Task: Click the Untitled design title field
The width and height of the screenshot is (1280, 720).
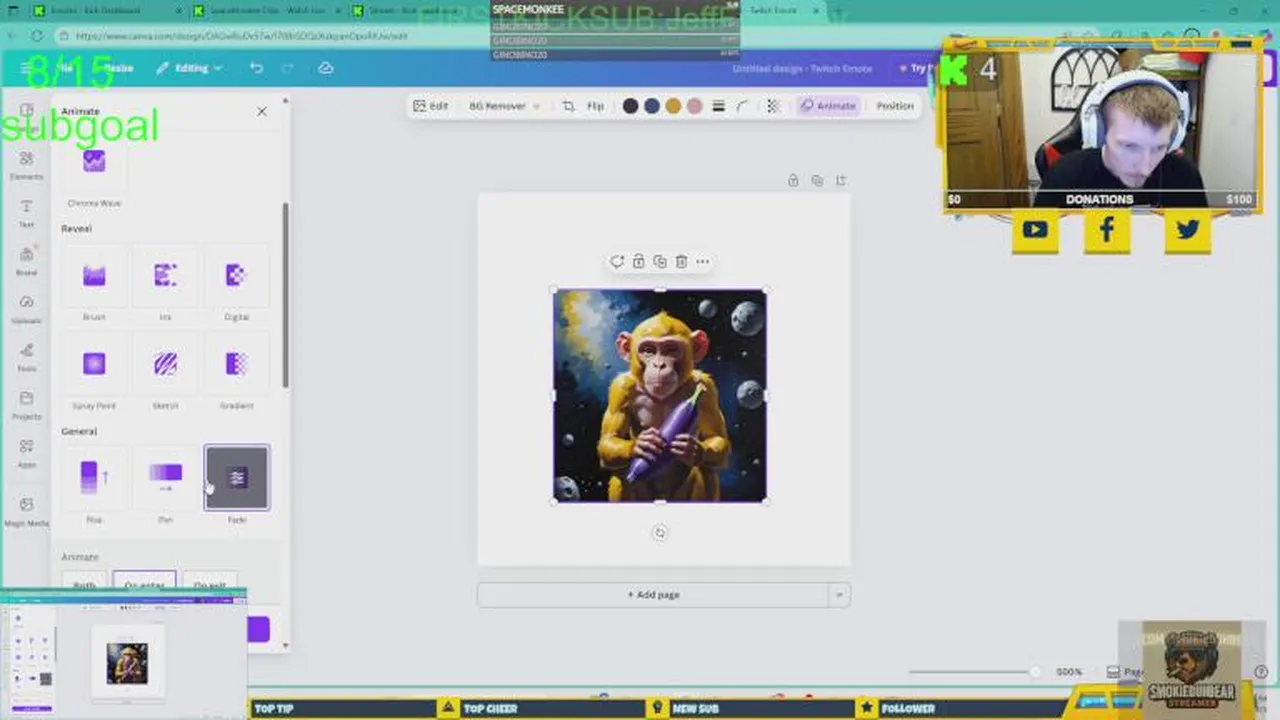Action: 802,68
